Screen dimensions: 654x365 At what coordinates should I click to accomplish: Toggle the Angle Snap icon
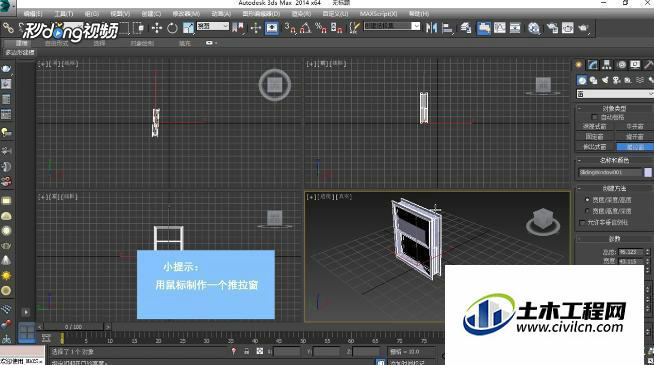click(x=305, y=28)
